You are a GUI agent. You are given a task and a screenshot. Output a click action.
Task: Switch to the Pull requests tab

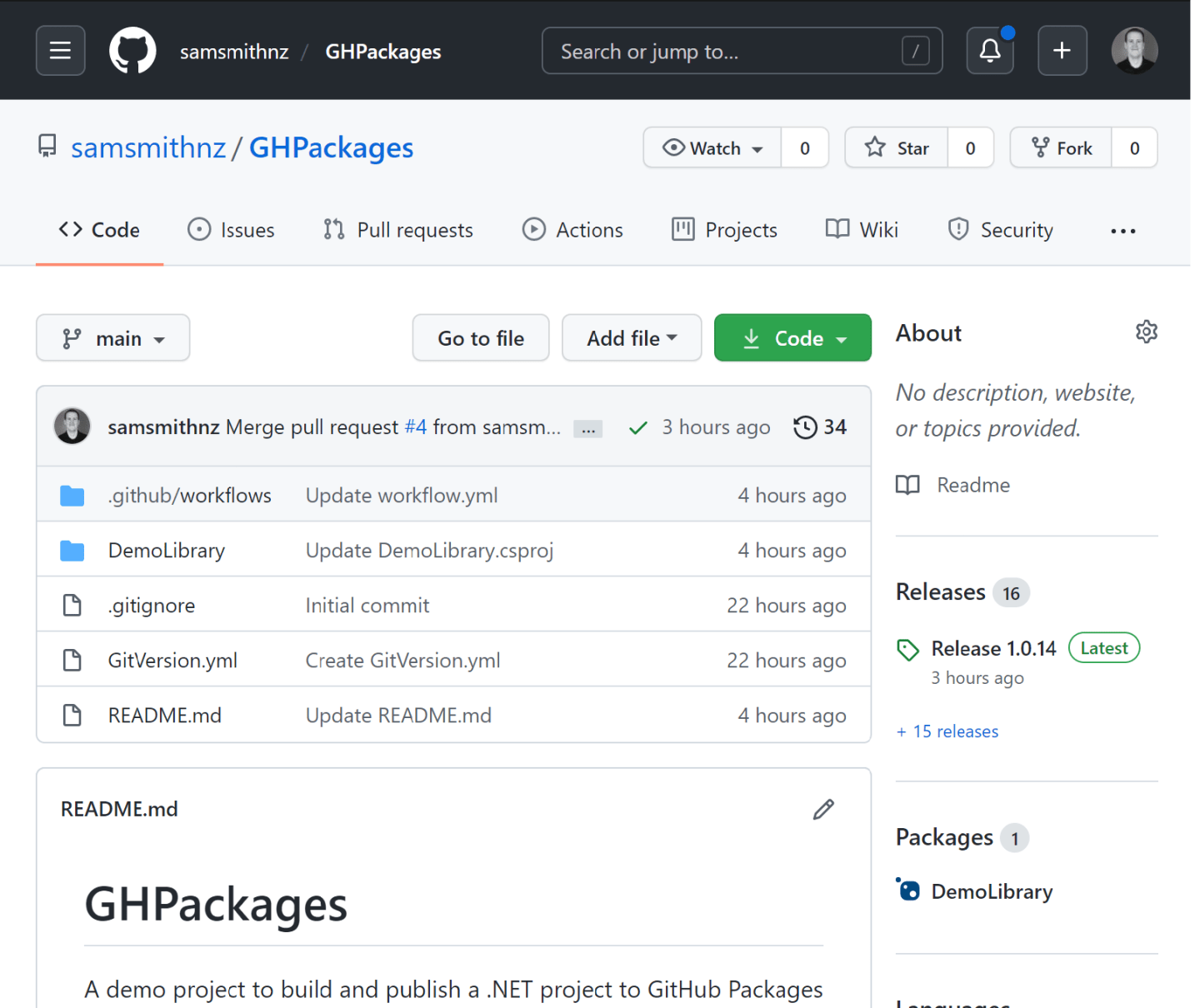point(398,230)
